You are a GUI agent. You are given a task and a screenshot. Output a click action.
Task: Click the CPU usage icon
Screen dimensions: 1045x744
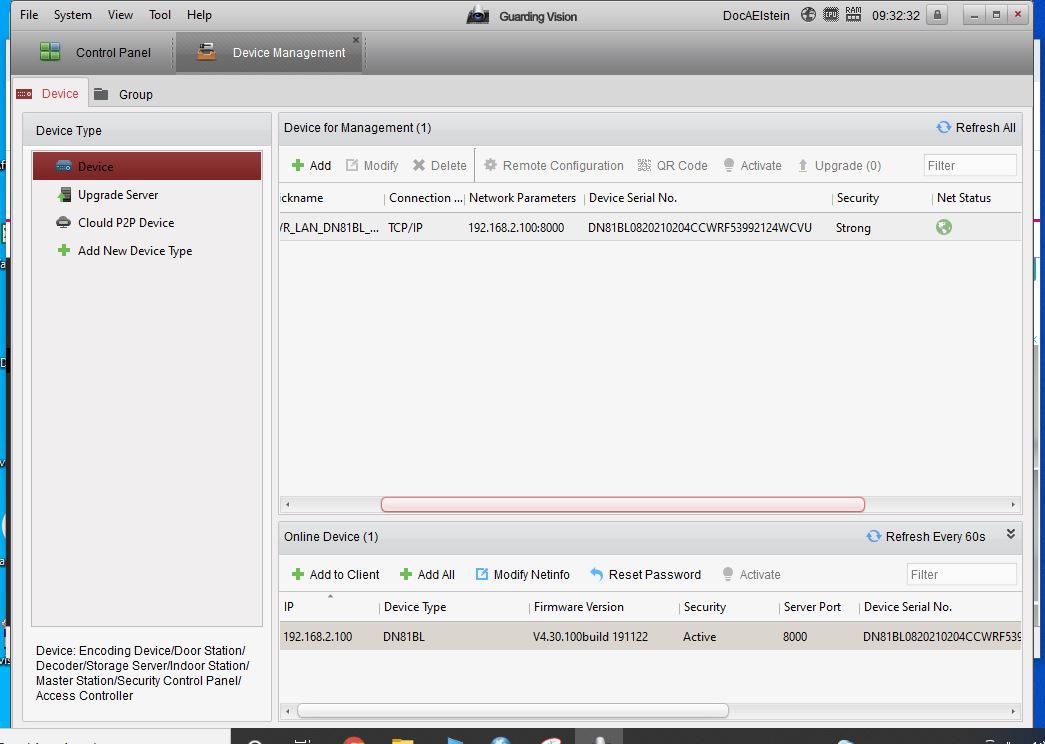[x=830, y=15]
